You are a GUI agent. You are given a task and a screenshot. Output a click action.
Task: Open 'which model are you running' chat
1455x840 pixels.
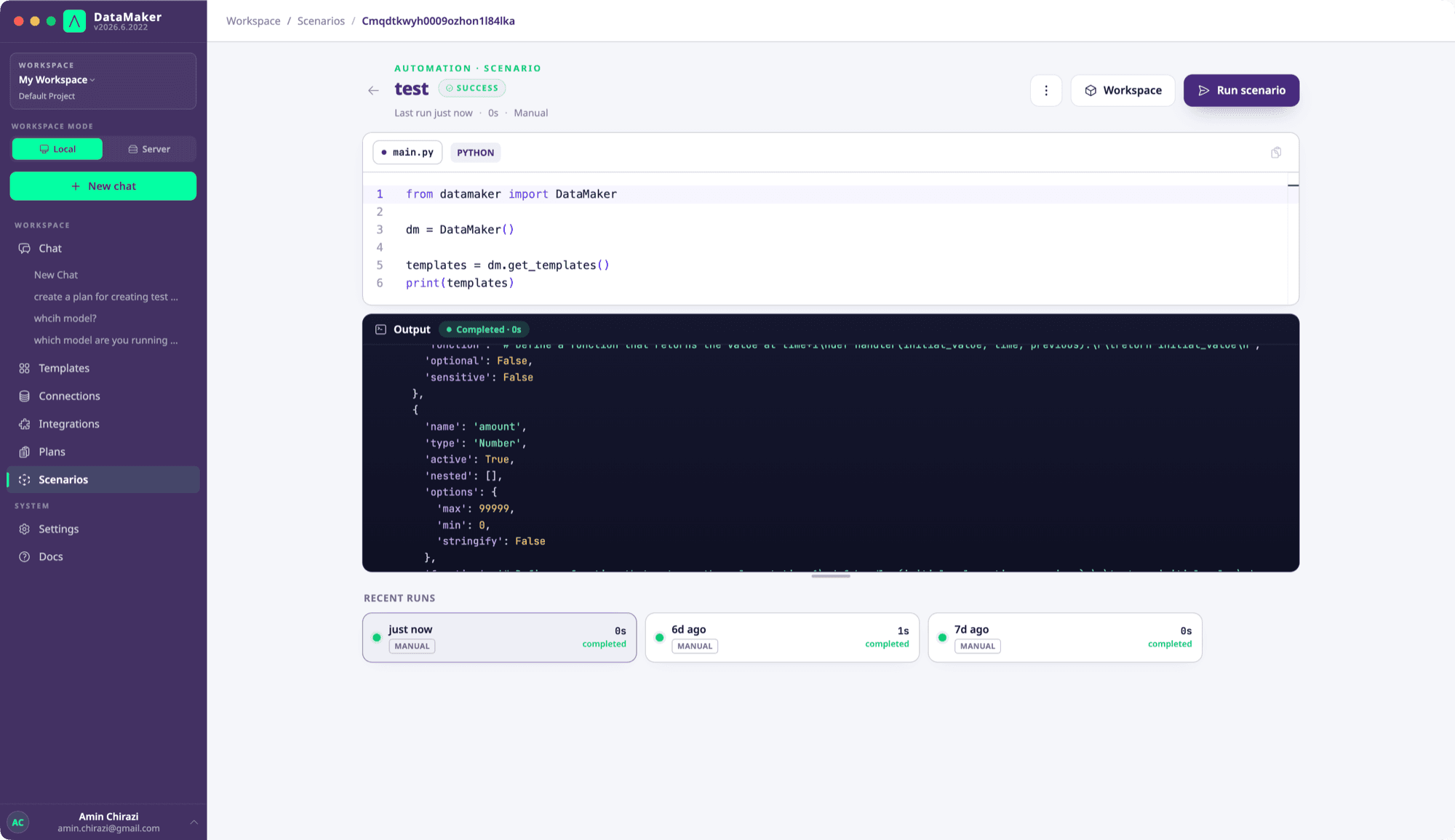pos(106,340)
